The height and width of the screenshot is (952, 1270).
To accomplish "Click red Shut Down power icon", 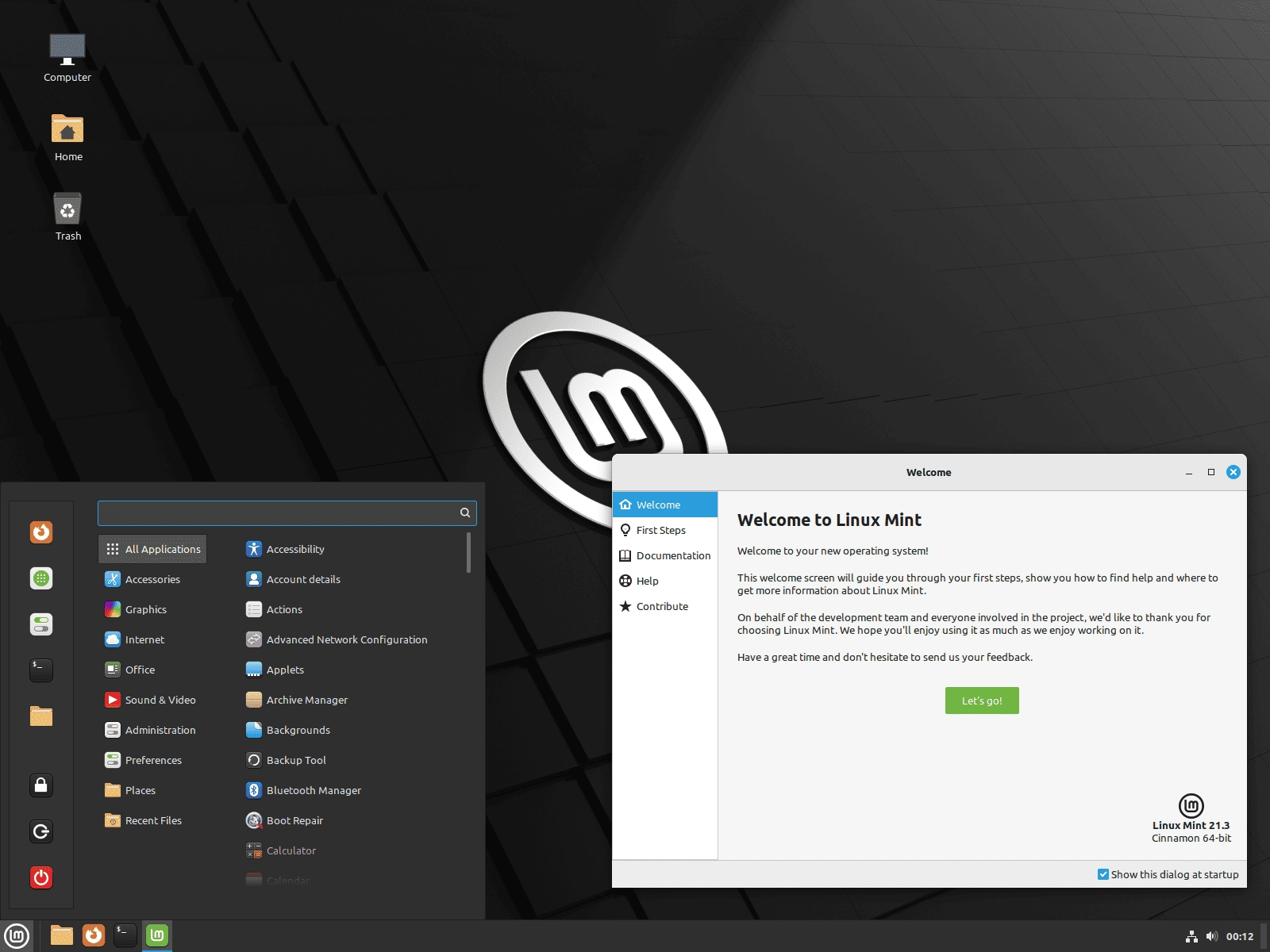I will click(x=41, y=877).
